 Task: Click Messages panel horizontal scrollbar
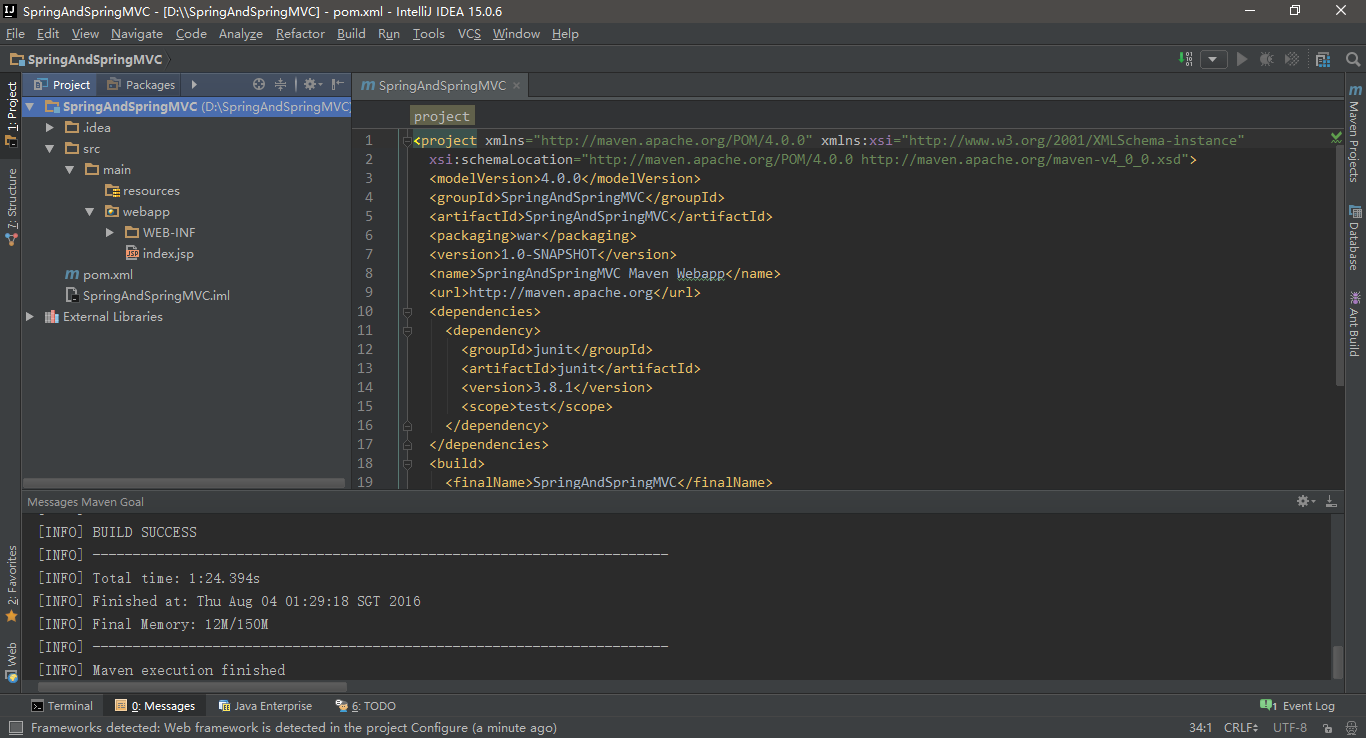coord(191,687)
